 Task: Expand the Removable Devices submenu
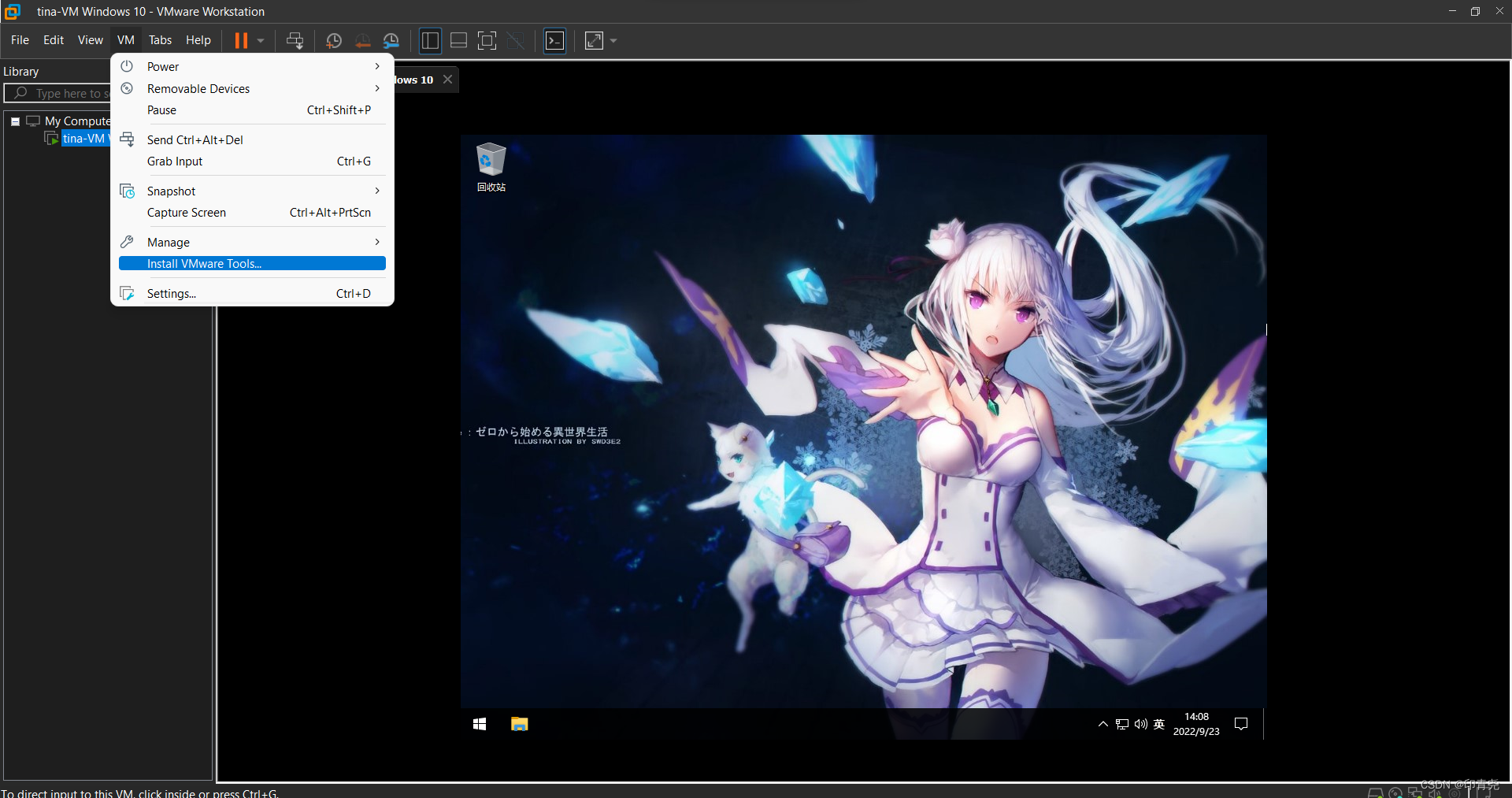(x=252, y=89)
